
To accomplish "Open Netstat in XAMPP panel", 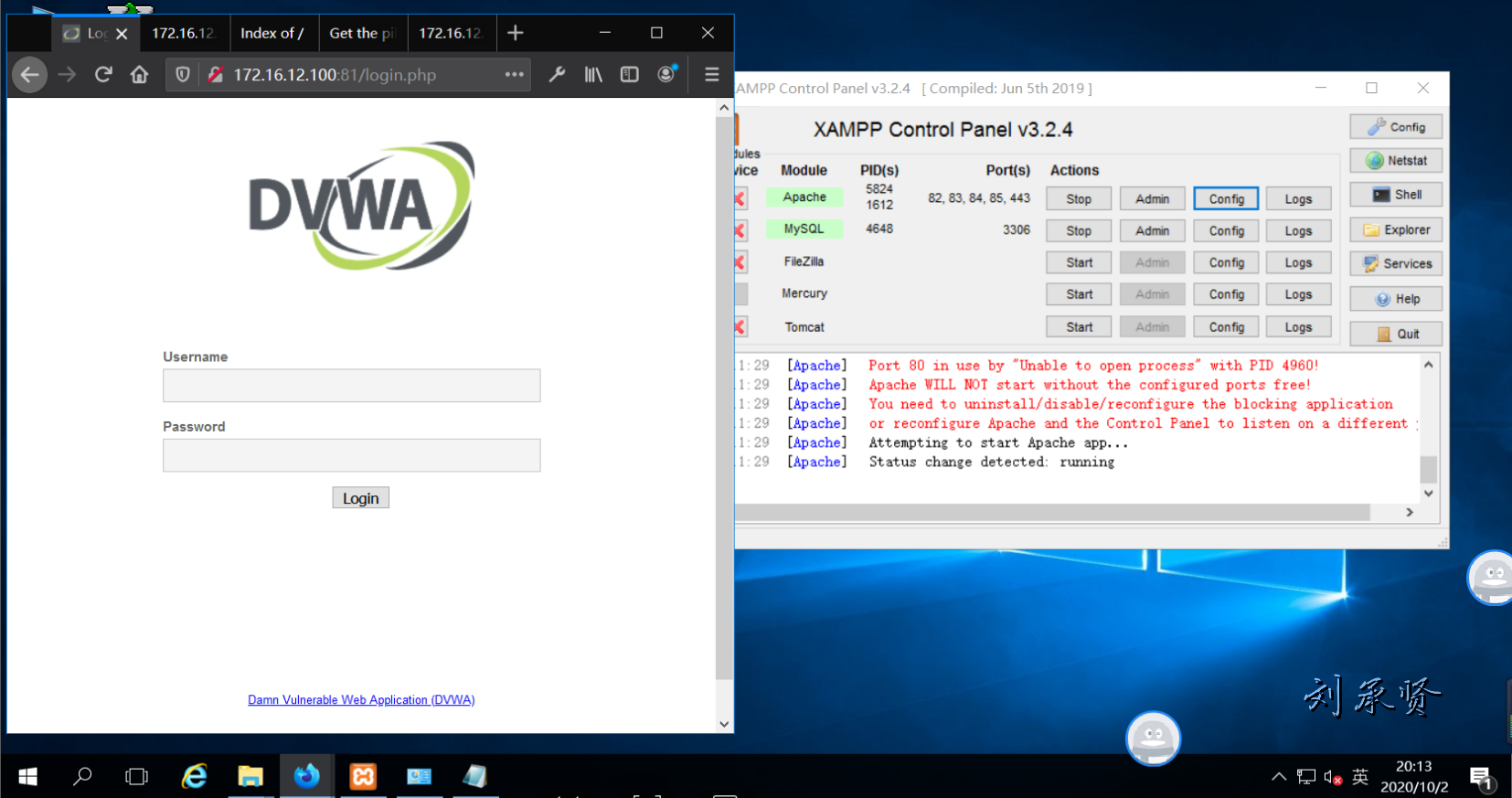I will click(1396, 161).
